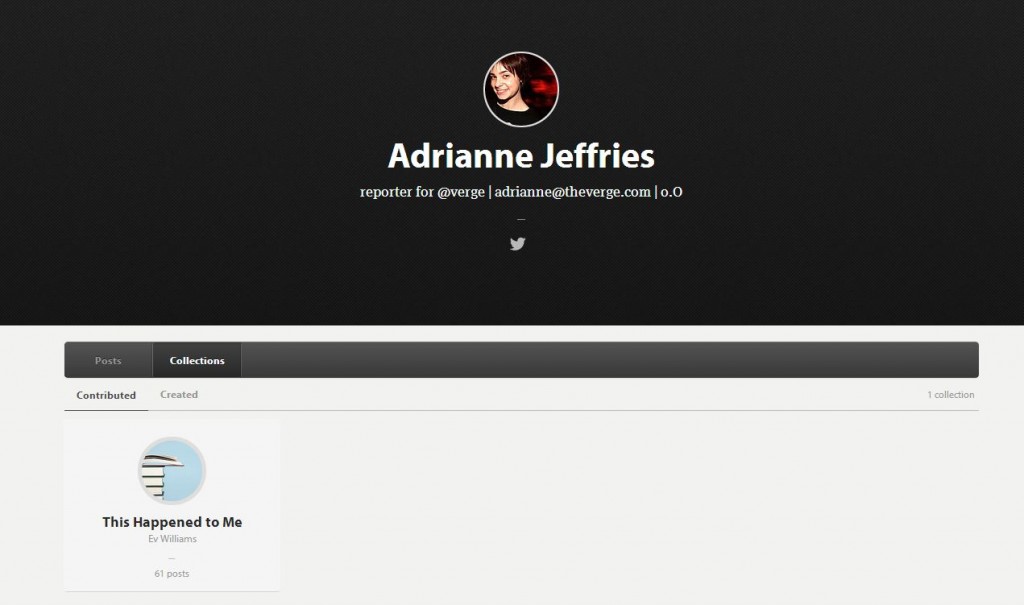Switch to the Posts tab
The image size is (1024, 605).
pos(108,360)
